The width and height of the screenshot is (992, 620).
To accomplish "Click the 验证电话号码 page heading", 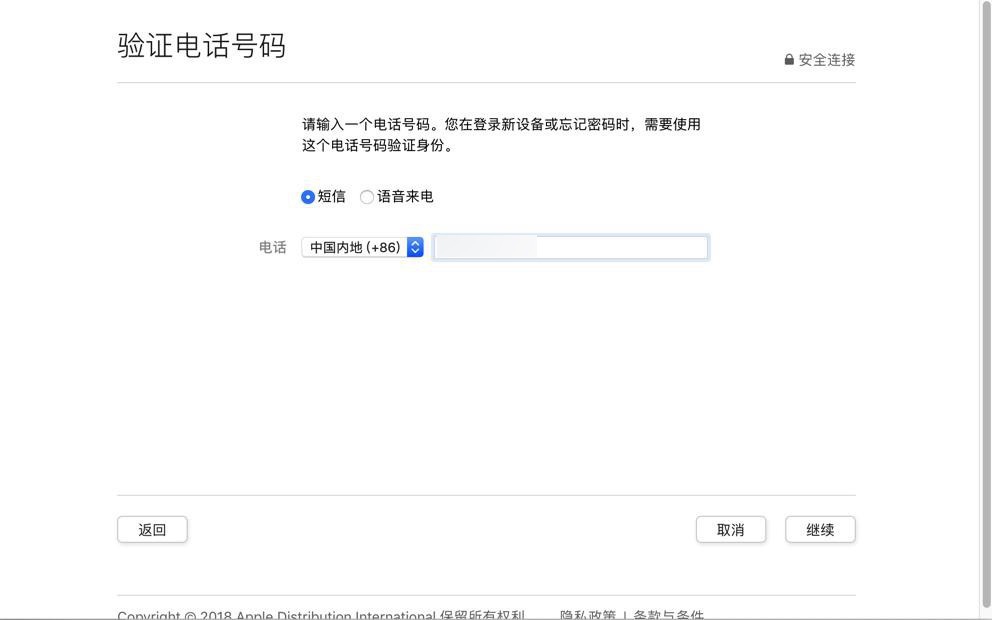I will point(202,46).
